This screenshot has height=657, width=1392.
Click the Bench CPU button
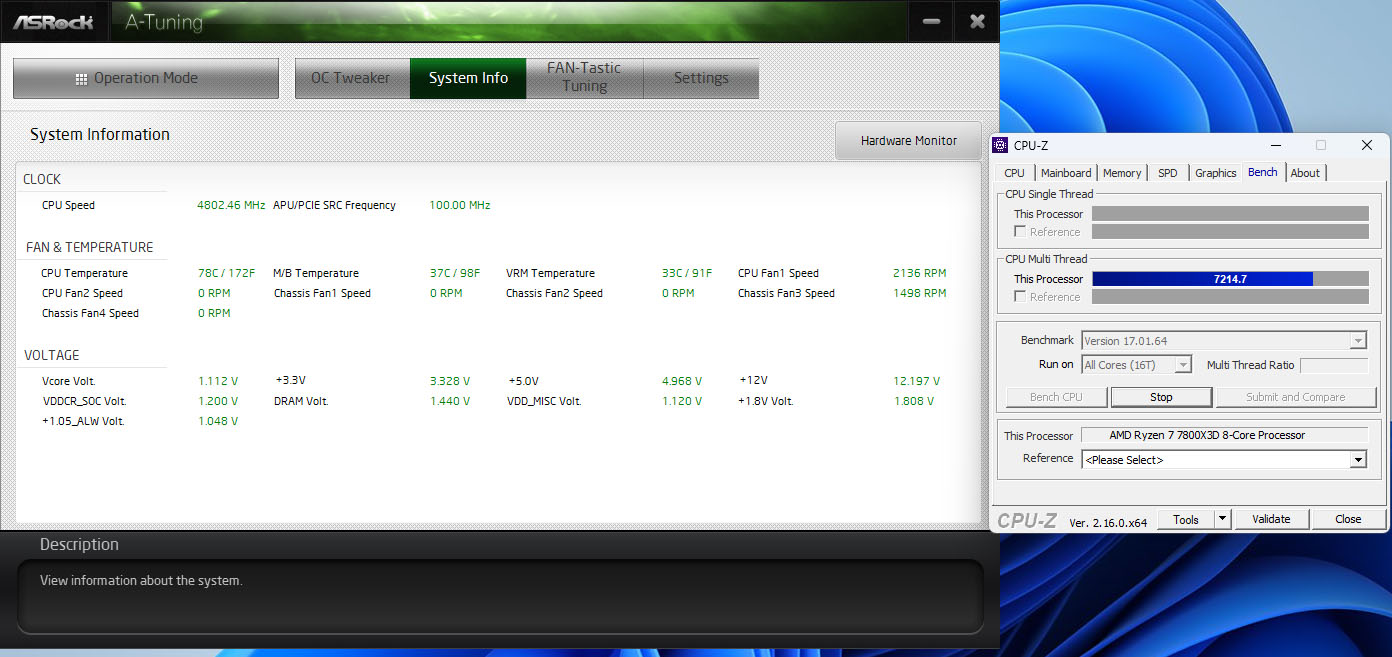[1057, 397]
